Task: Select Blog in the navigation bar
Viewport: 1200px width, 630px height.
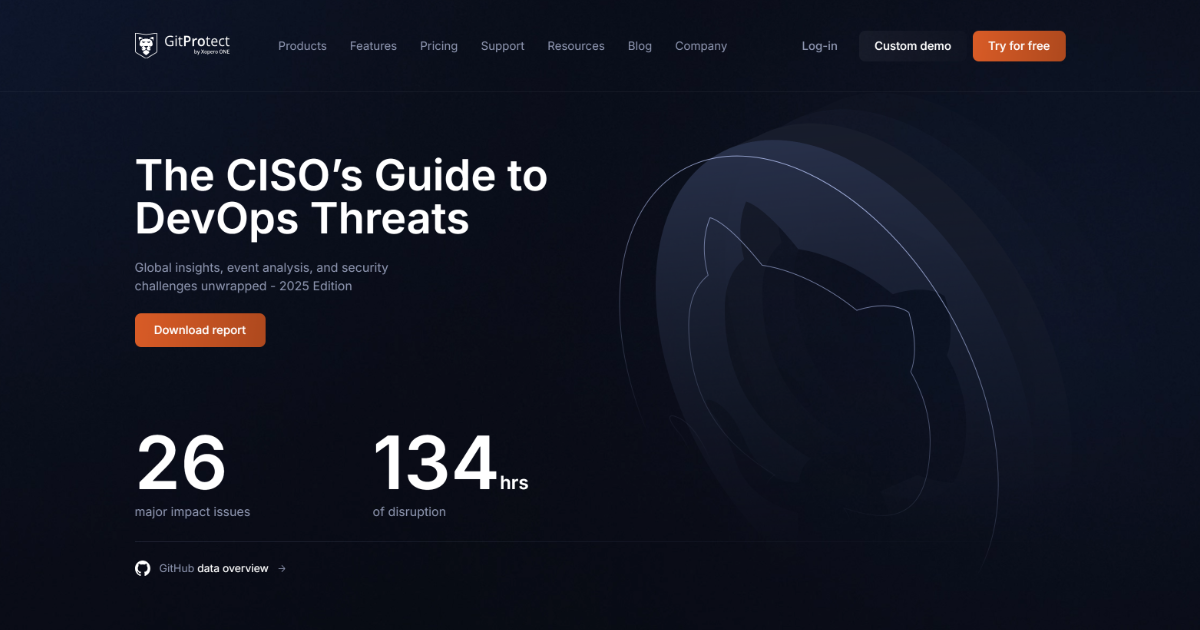Action: tap(639, 46)
